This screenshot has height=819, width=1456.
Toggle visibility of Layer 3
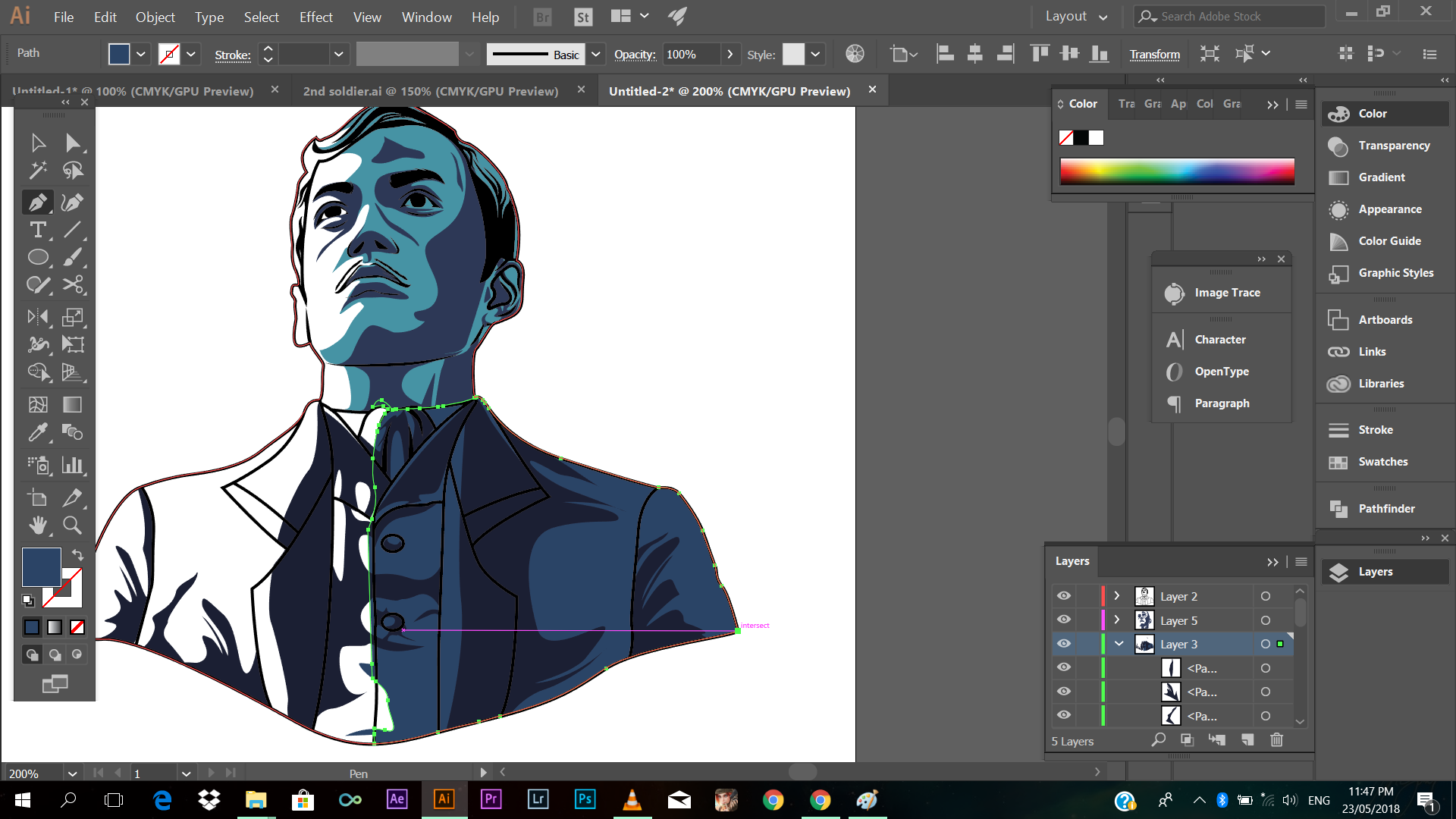click(x=1064, y=643)
